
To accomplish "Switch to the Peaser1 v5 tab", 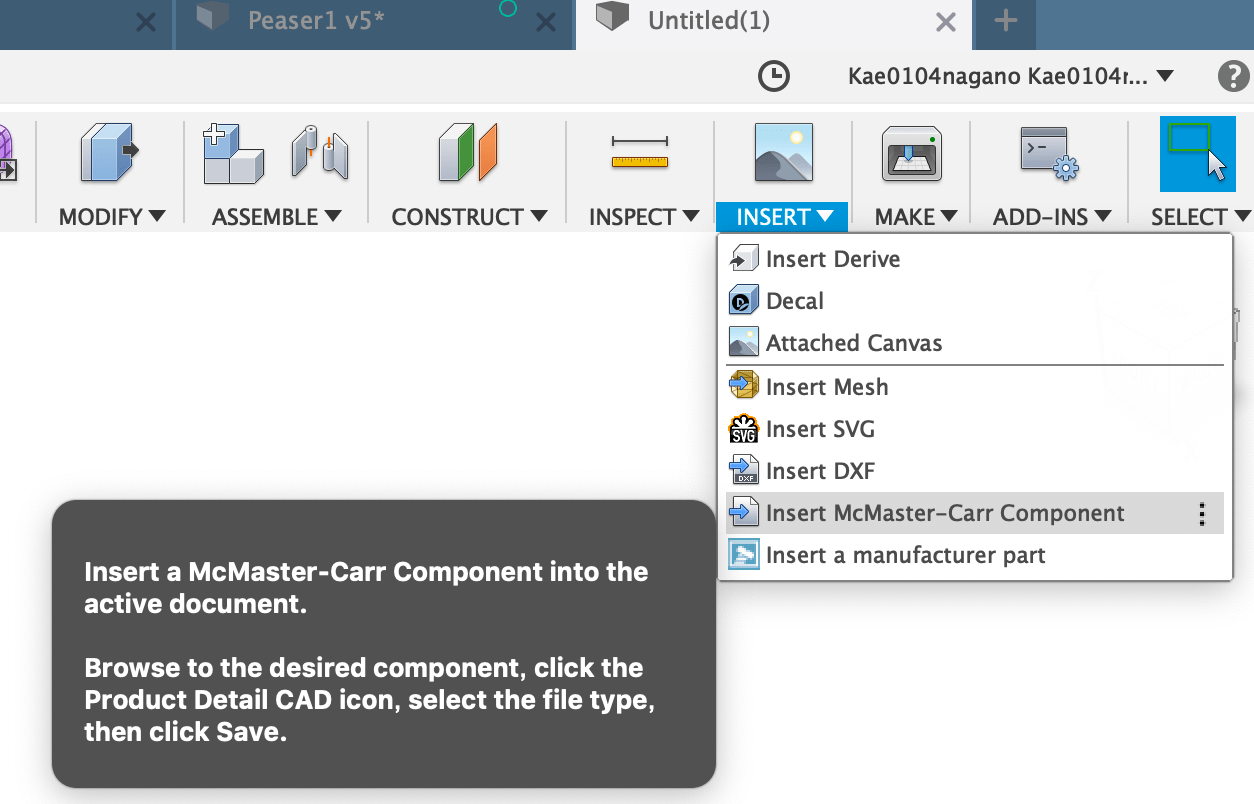I will [316, 21].
